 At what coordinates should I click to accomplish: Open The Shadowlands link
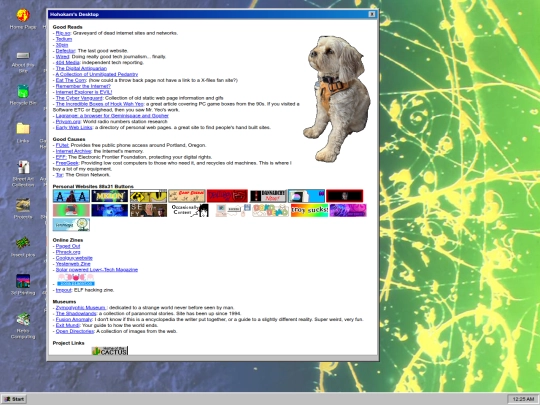click(76, 313)
